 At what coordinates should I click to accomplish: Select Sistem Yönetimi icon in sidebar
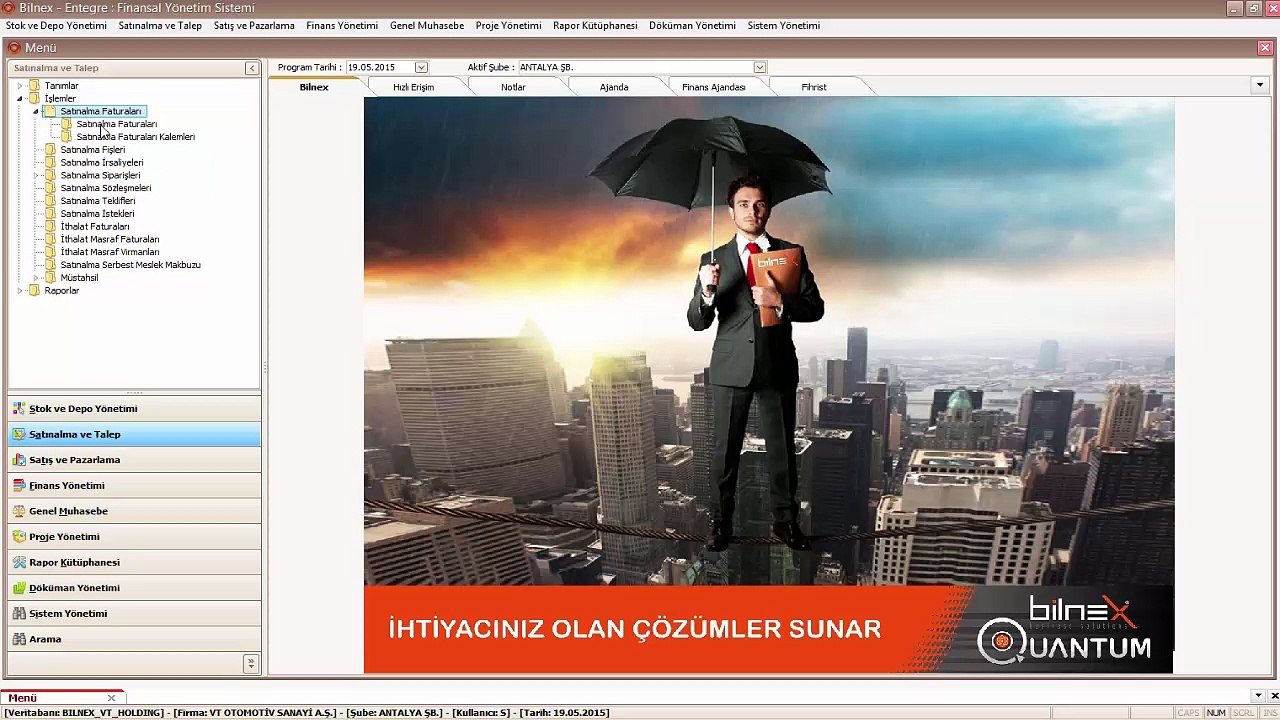click(x=19, y=614)
